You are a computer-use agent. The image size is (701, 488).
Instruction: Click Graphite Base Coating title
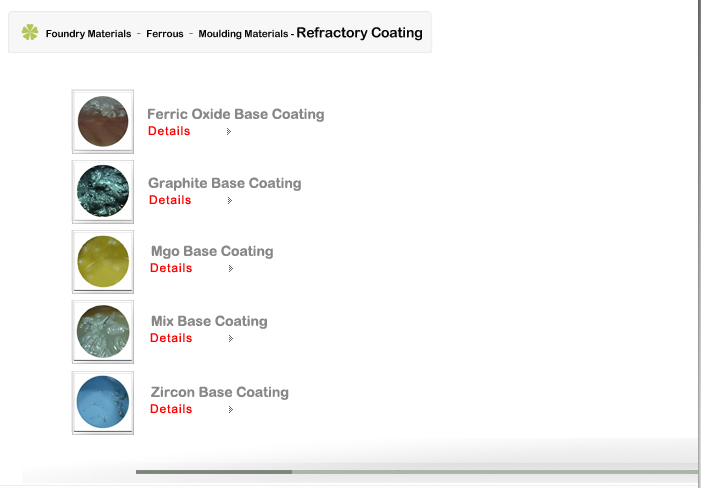pyautogui.click(x=224, y=183)
